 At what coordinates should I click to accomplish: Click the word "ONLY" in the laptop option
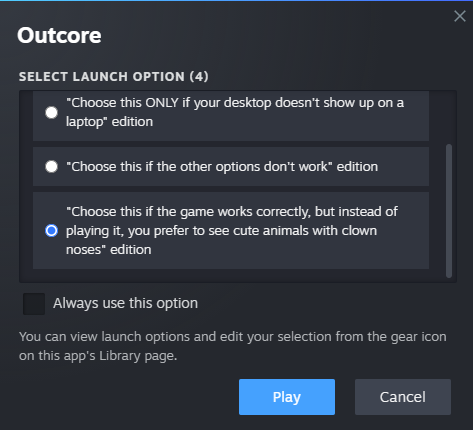[162, 103]
